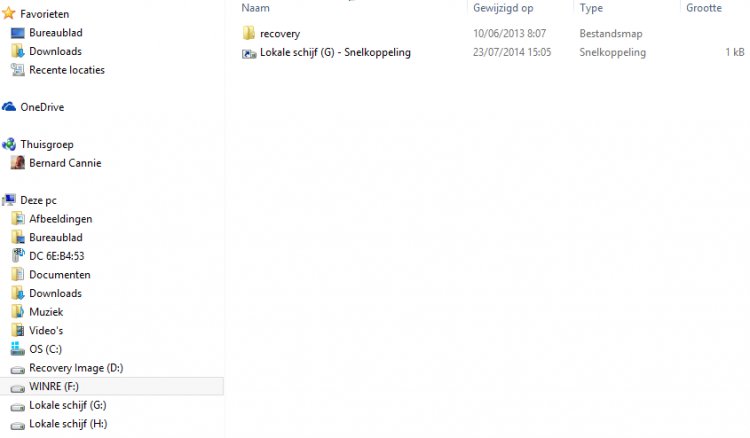Click the Recovery Image (D:) drive icon
The image size is (750, 438).
18,369
